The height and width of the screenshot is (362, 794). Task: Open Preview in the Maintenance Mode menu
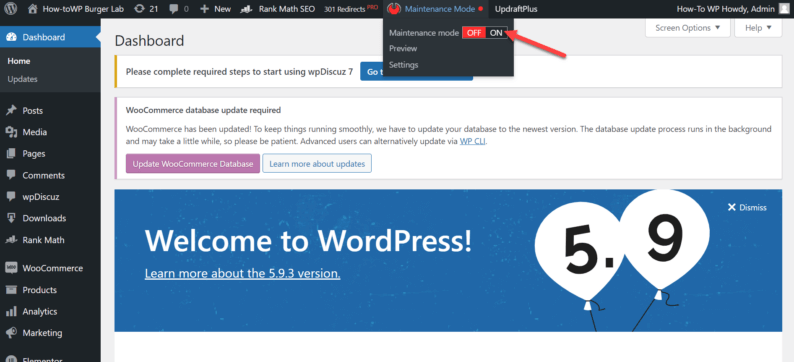pyautogui.click(x=403, y=49)
